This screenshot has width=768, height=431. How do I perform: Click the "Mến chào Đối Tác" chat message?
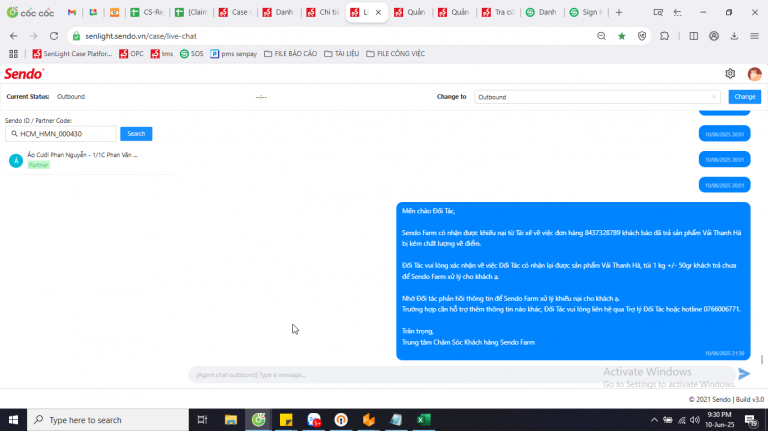click(573, 281)
